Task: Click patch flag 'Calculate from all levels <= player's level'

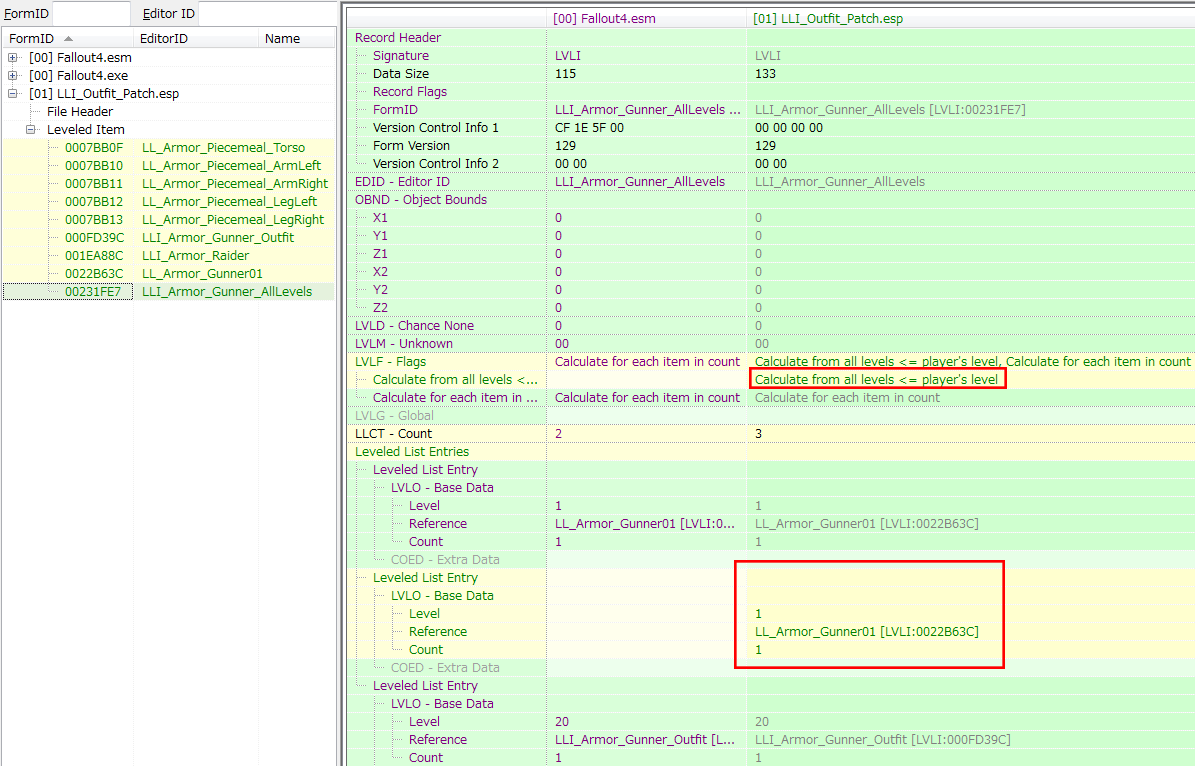Action: click(x=876, y=380)
